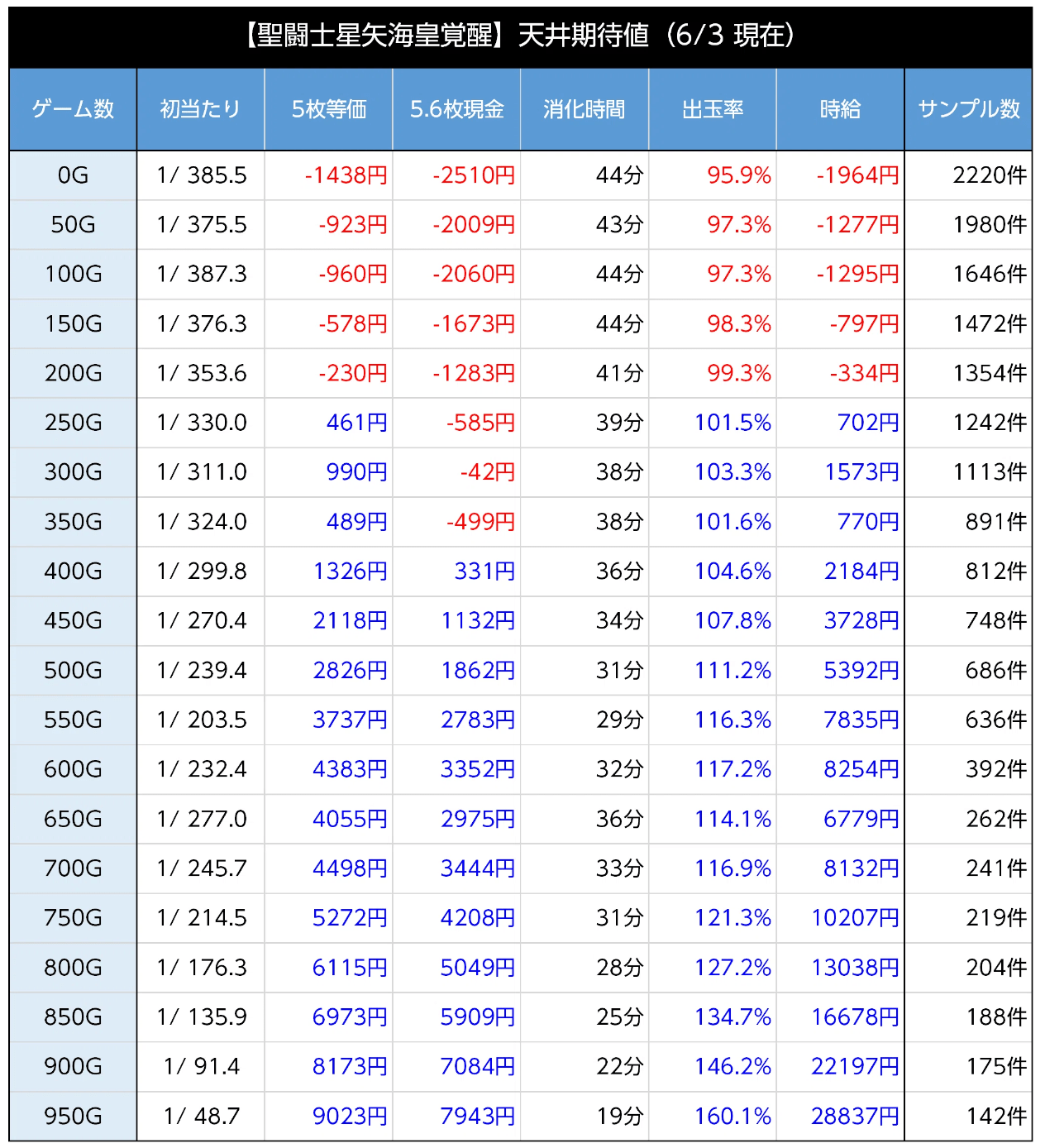Select the 900G row label
1045x1148 pixels.
tap(73, 1067)
